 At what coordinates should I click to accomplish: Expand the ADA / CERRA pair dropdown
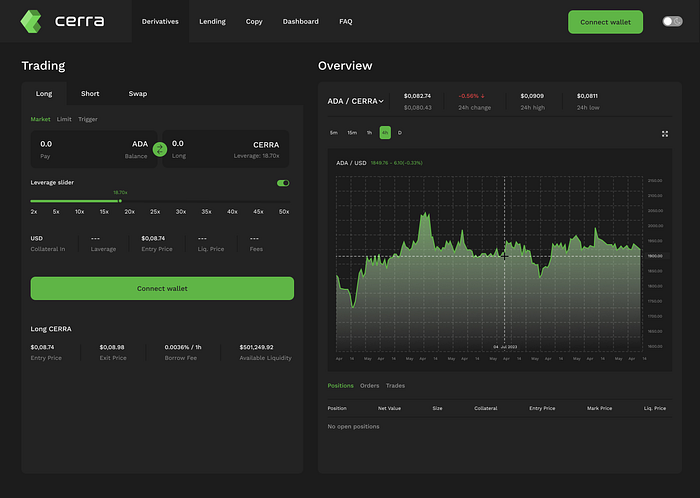pyautogui.click(x=355, y=101)
